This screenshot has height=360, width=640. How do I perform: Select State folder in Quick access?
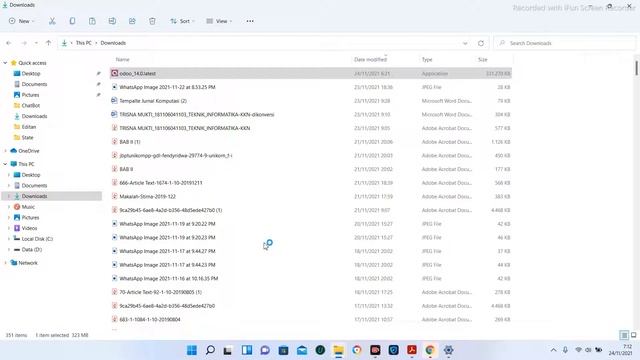(27, 137)
